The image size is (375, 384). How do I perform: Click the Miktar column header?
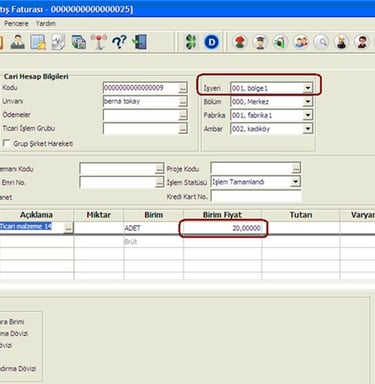tap(99, 215)
